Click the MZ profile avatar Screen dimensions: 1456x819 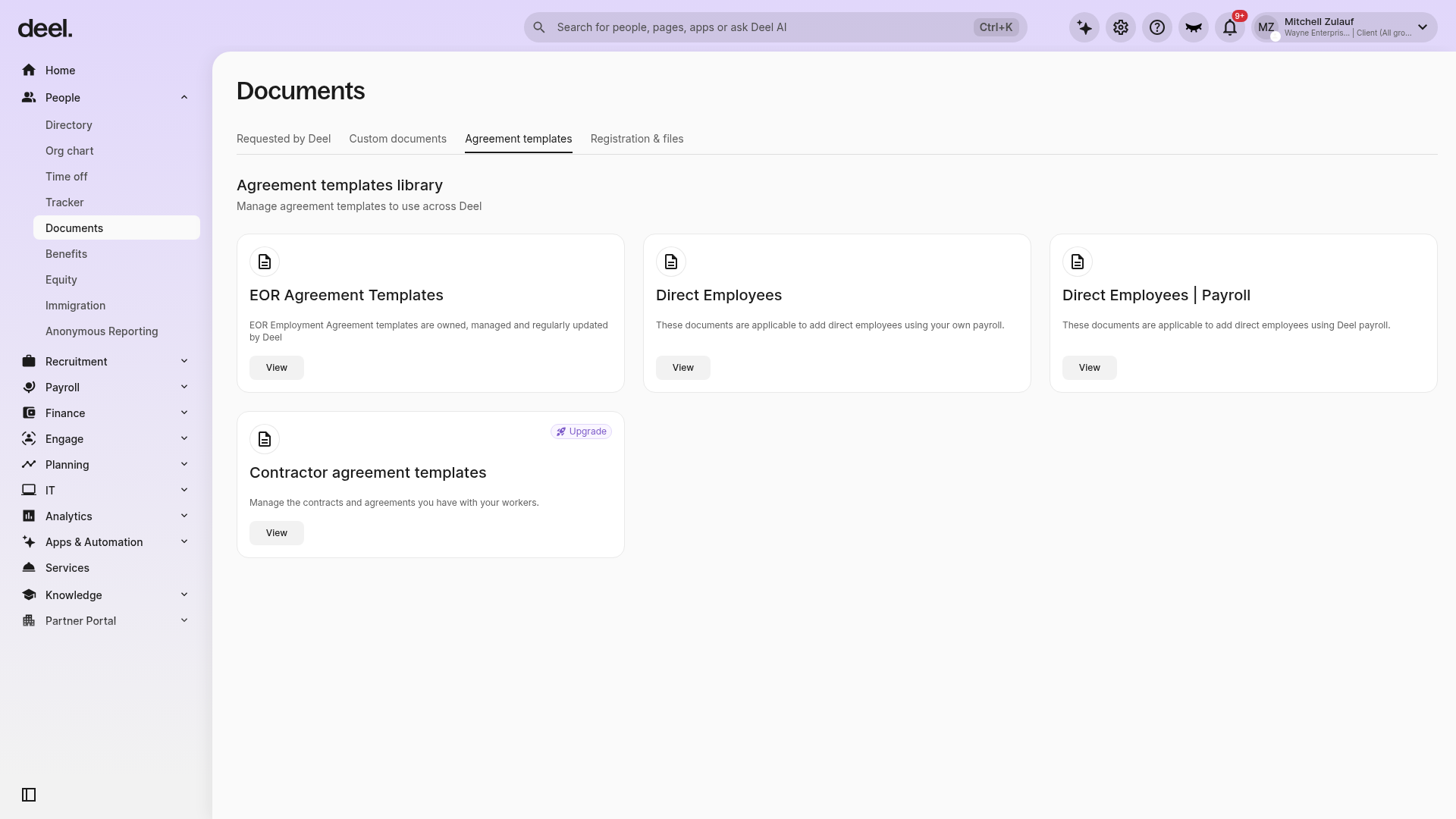(x=1266, y=27)
